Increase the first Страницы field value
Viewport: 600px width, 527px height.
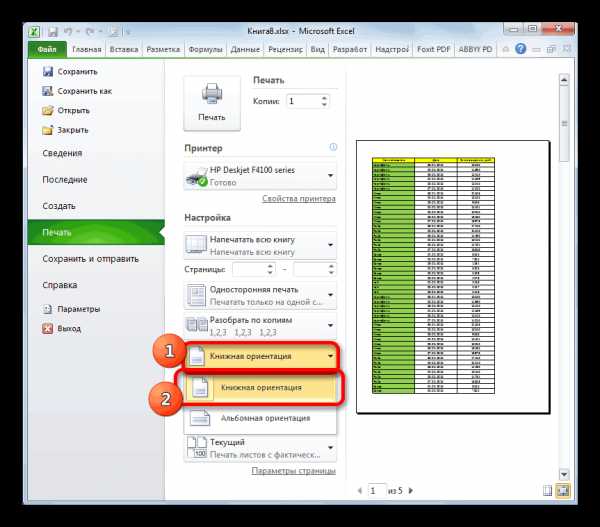(x=270, y=266)
